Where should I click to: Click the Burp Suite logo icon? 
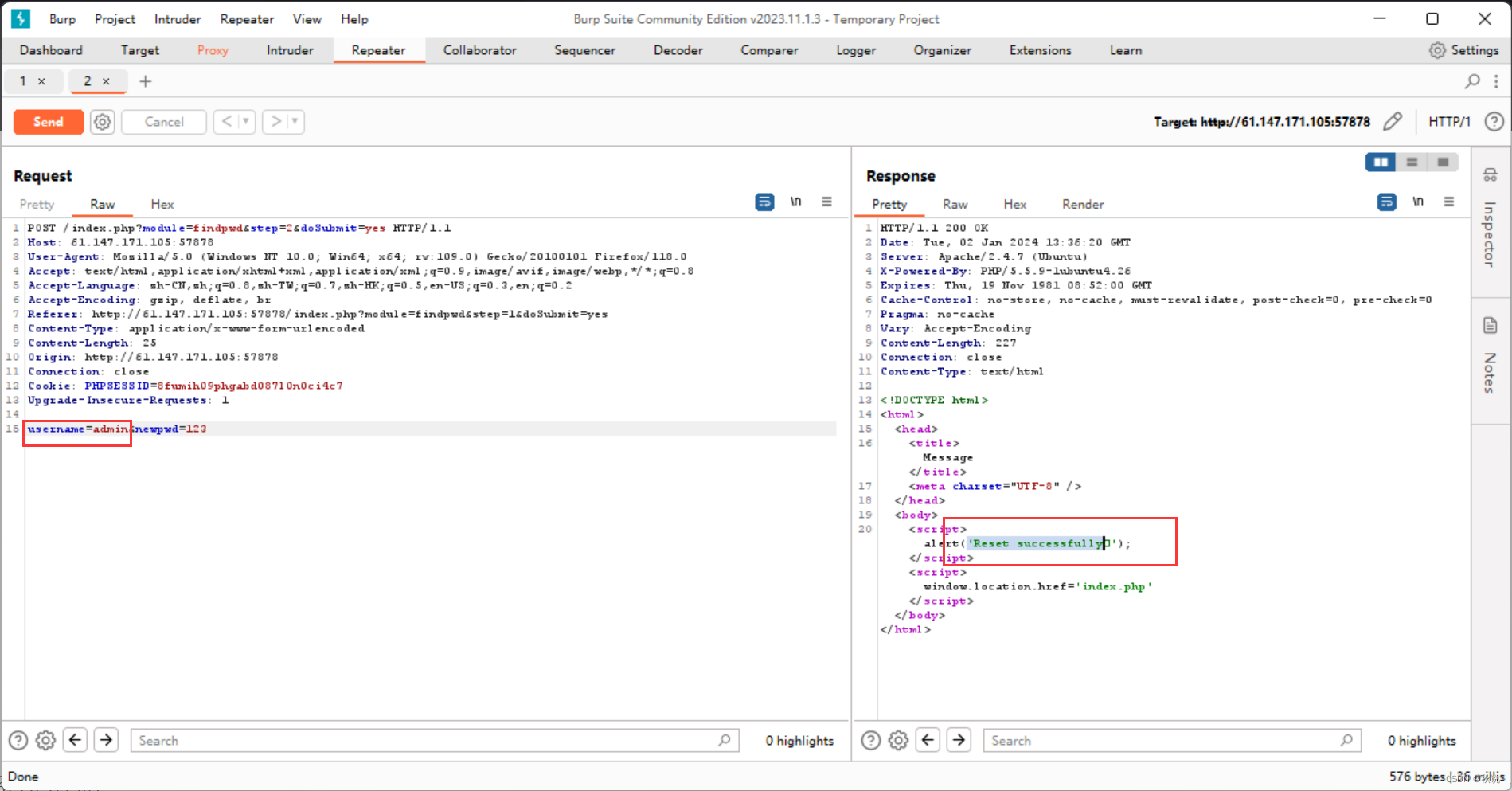tap(21, 18)
